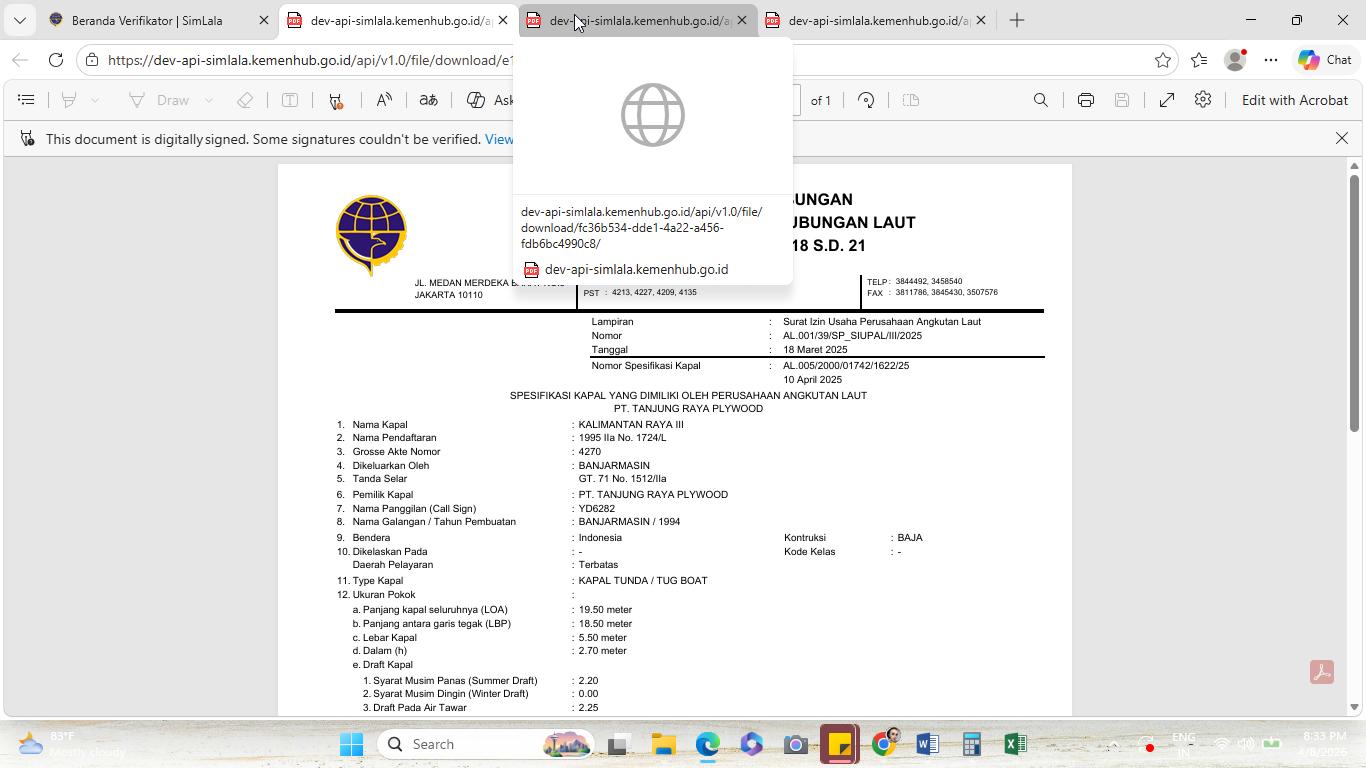Dismiss the digital signature notification bar
The height and width of the screenshot is (768, 1366).
[x=1342, y=138]
